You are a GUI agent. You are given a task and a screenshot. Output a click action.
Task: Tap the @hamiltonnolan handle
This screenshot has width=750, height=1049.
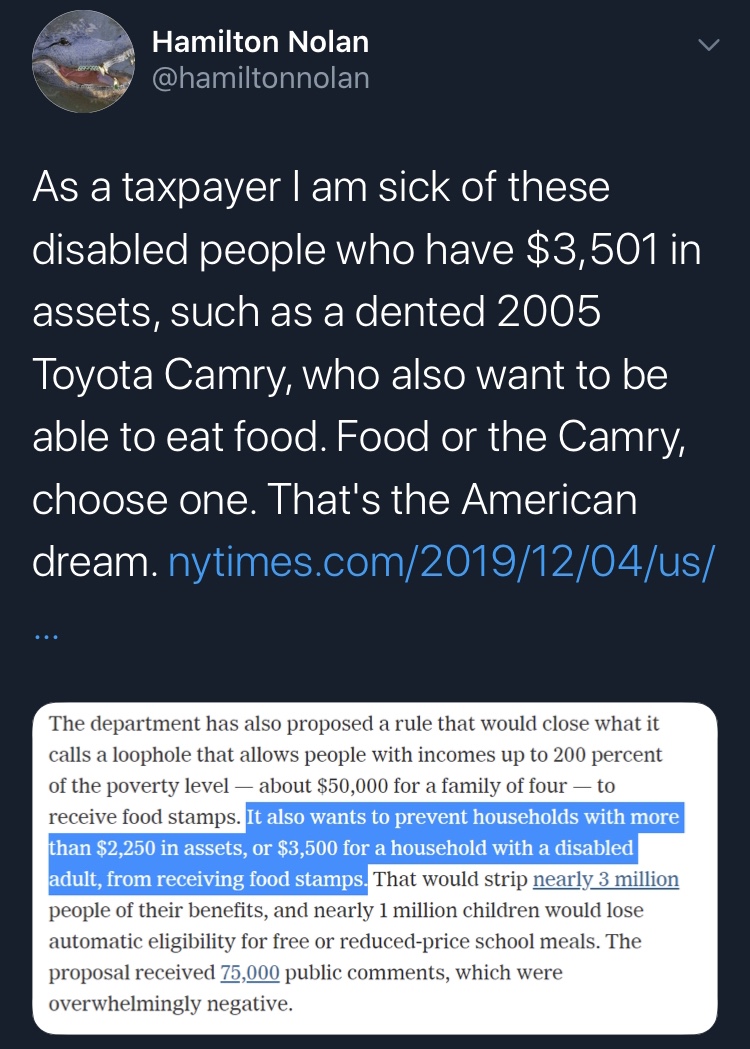point(260,77)
